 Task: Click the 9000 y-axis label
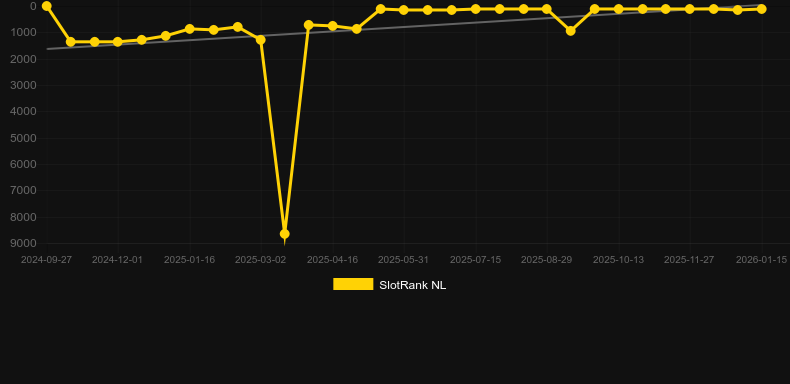23,243
